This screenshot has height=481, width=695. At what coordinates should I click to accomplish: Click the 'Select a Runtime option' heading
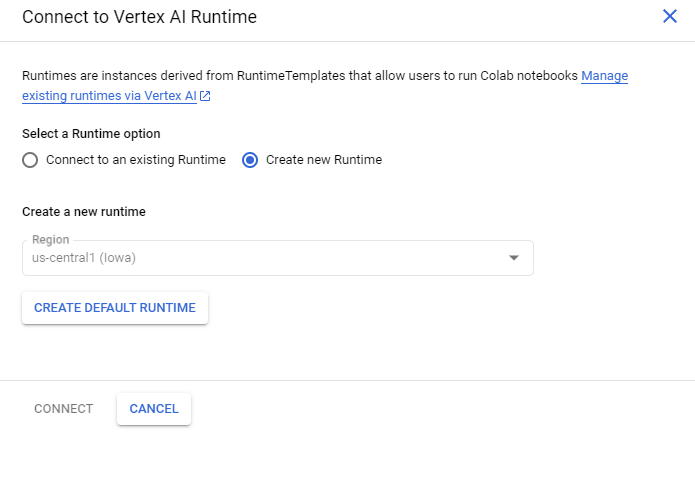point(91,134)
